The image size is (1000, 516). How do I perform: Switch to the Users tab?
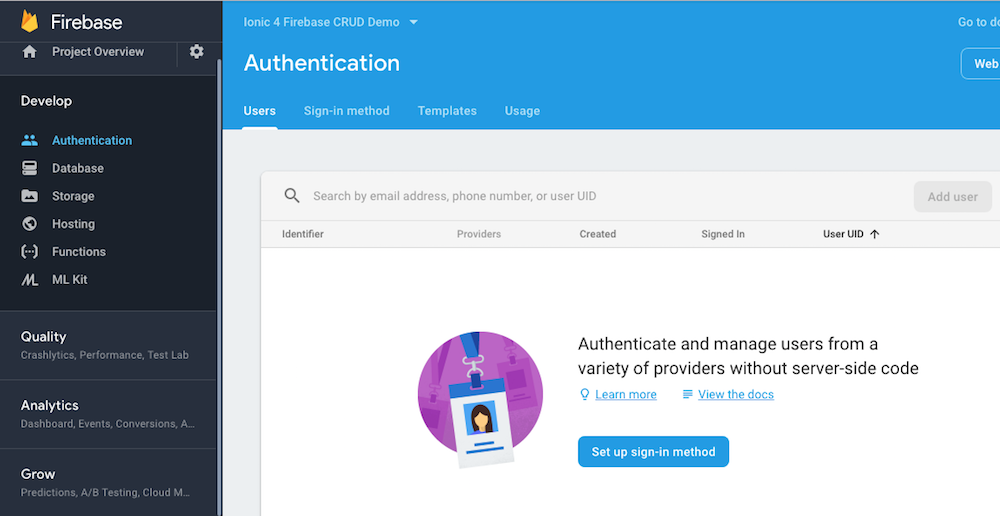[x=260, y=111]
